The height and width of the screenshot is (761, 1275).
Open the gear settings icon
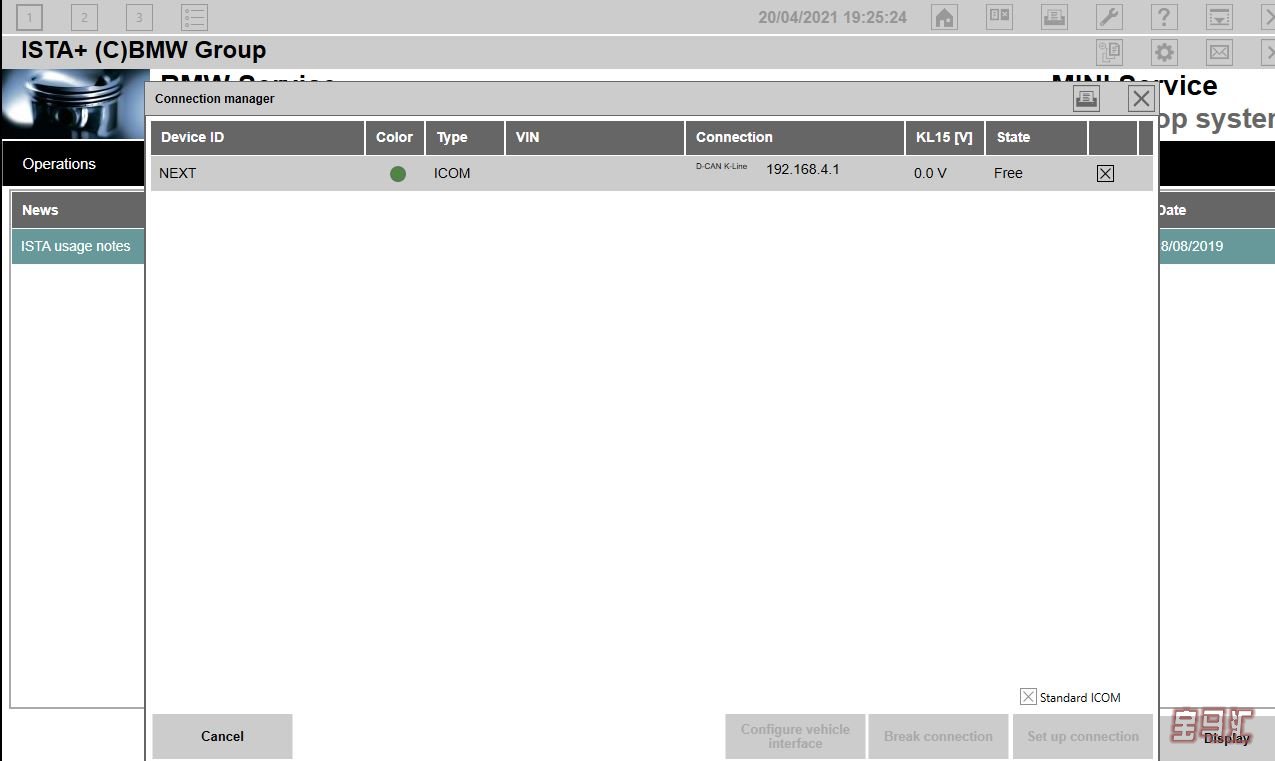coord(1164,52)
